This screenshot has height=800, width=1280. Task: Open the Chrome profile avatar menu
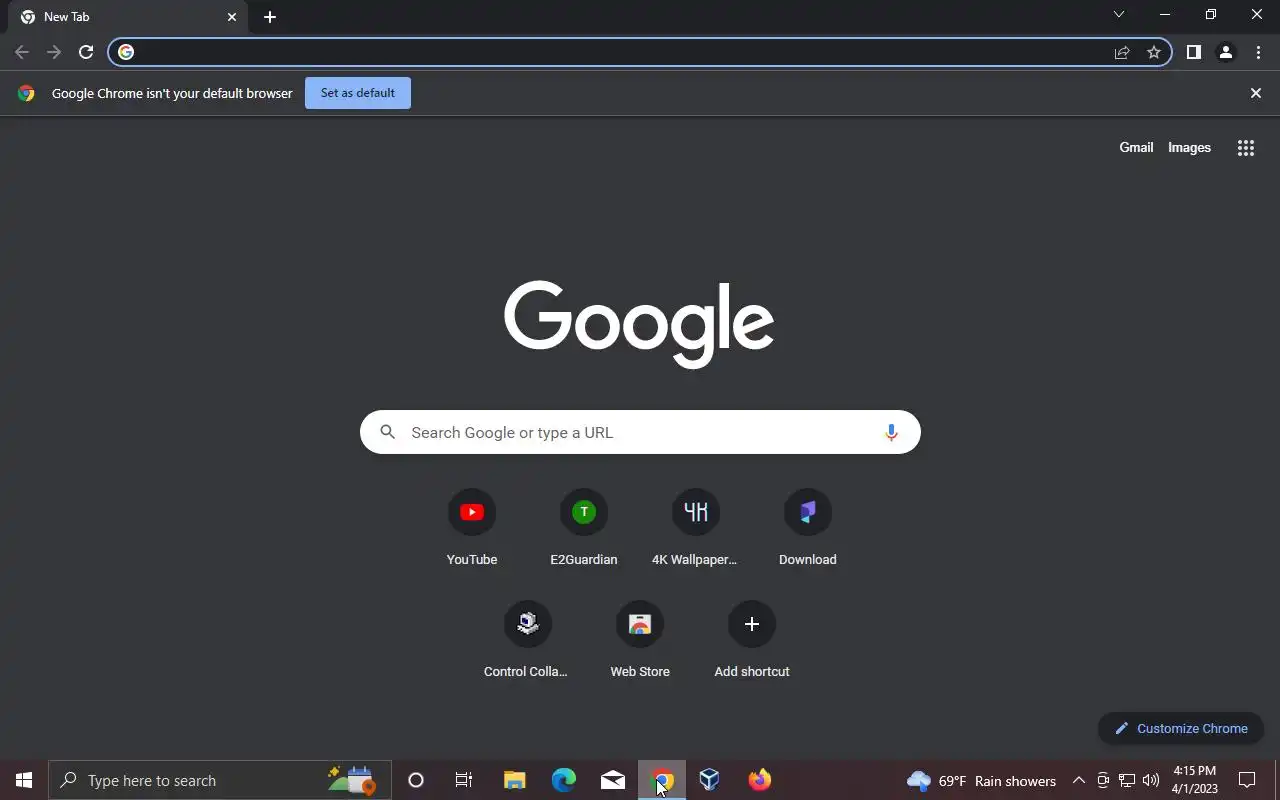pyautogui.click(x=1226, y=52)
